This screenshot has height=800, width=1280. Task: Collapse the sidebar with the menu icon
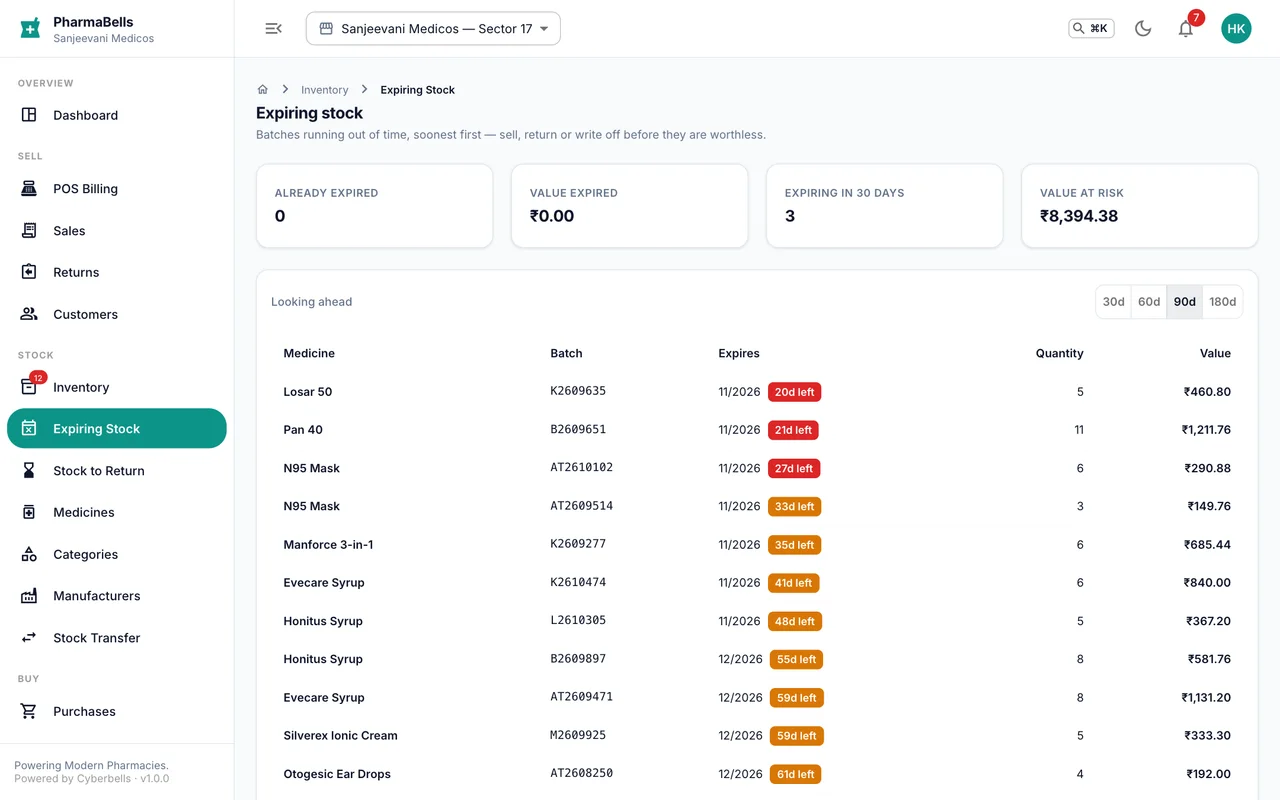click(x=273, y=29)
